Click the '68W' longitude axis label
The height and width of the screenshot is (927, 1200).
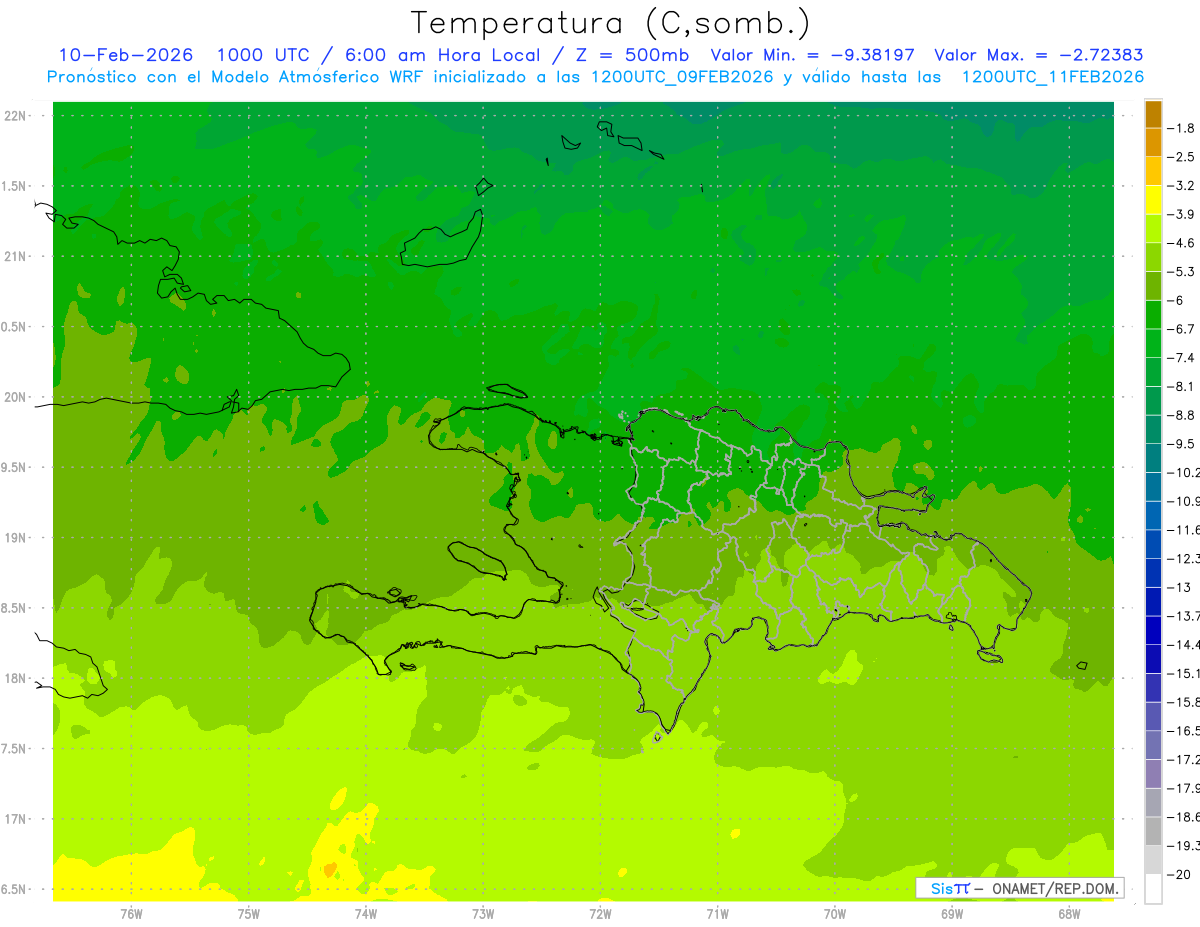click(1069, 913)
